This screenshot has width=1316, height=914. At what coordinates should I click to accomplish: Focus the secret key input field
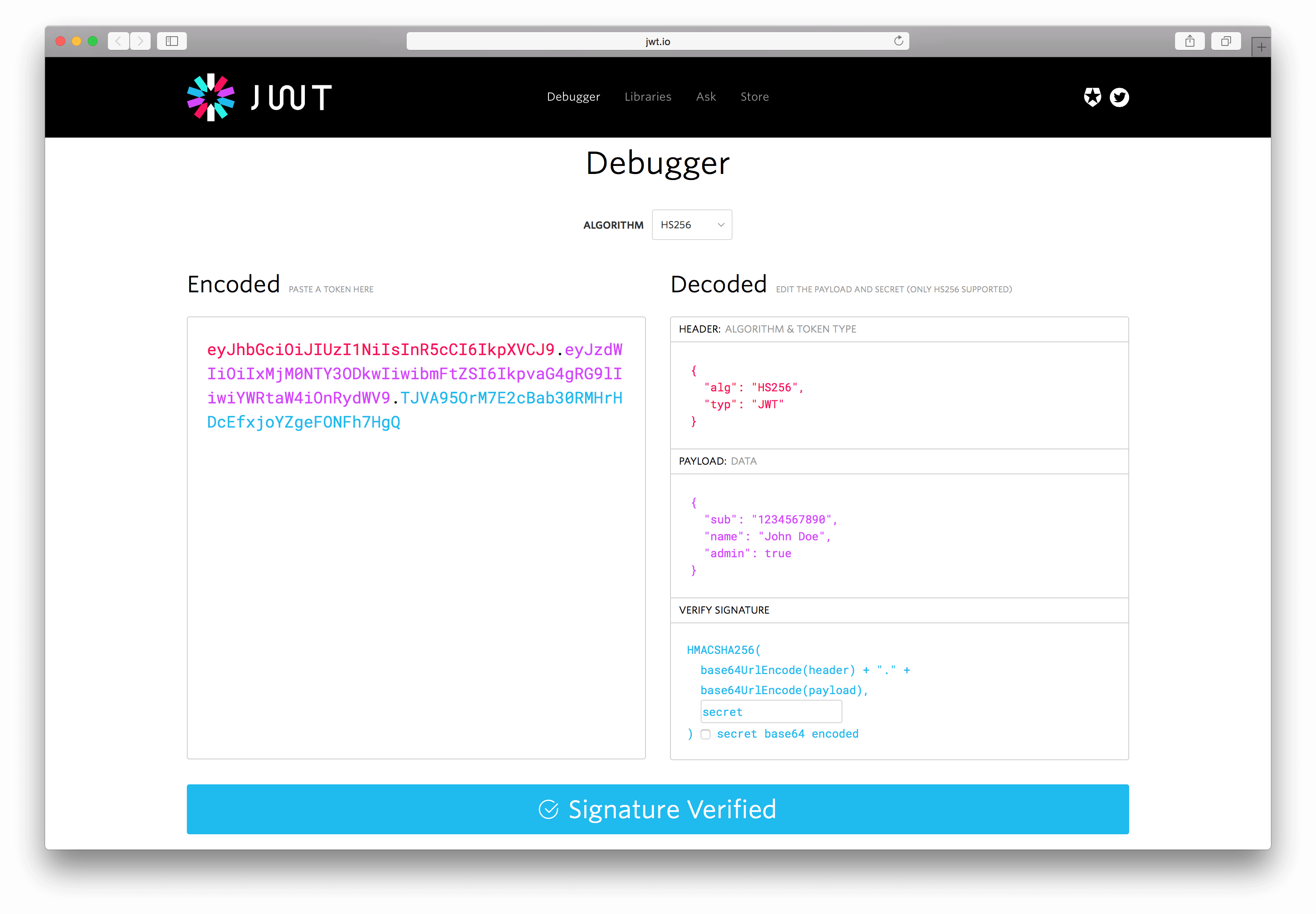coord(771,712)
